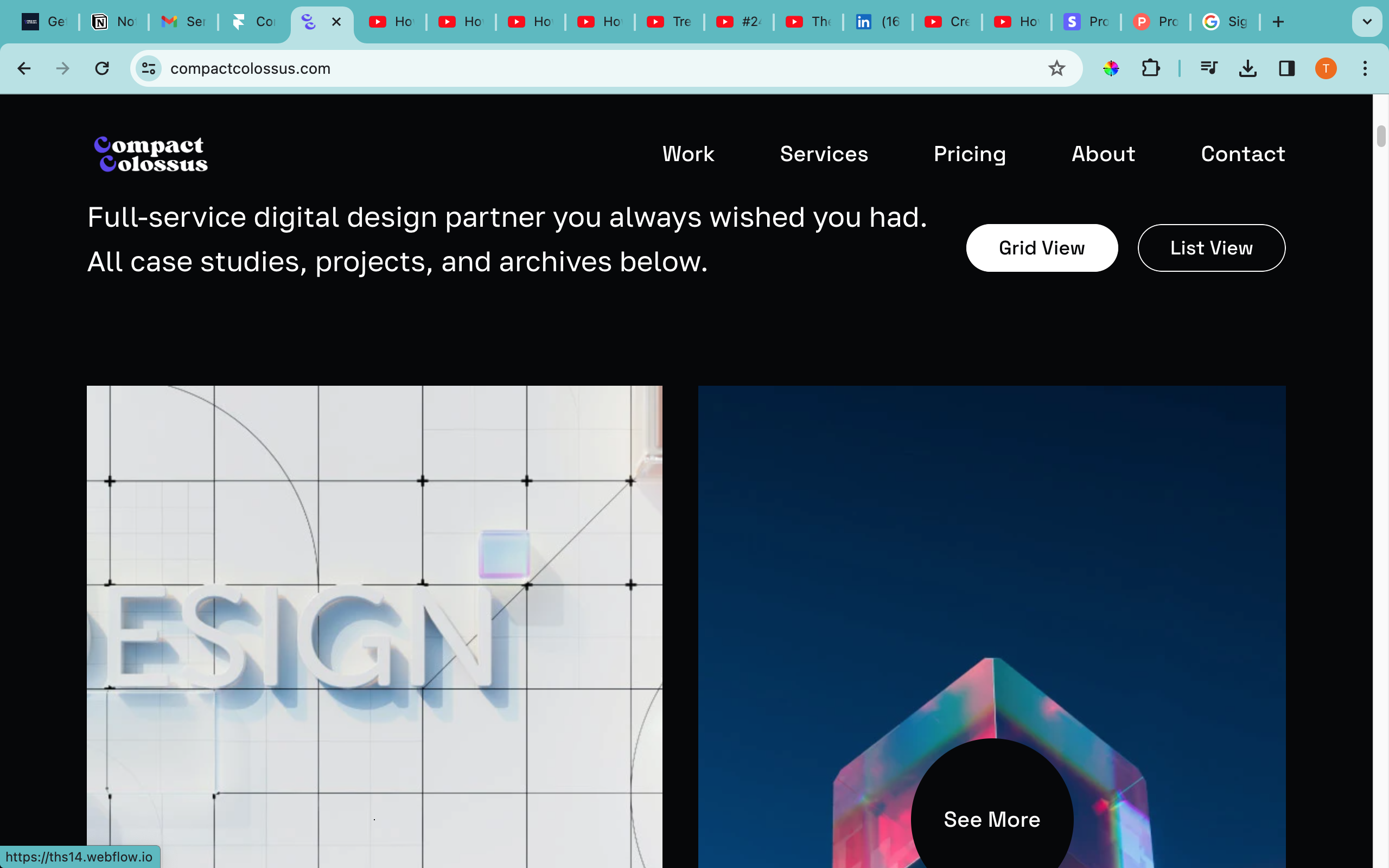Open the Services nav link
The height and width of the screenshot is (868, 1389).
(x=824, y=154)
